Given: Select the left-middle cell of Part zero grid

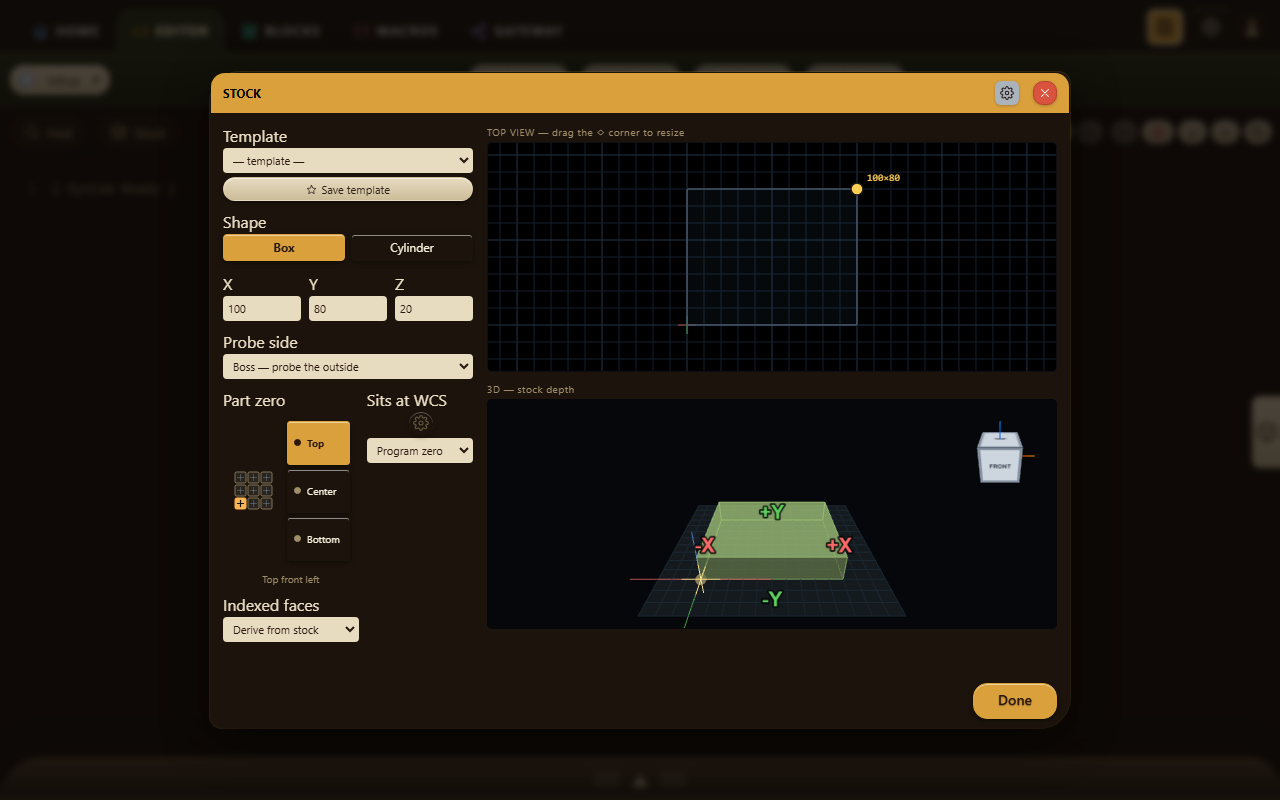Looking at the screenshot, I should [x=240, y=490].
